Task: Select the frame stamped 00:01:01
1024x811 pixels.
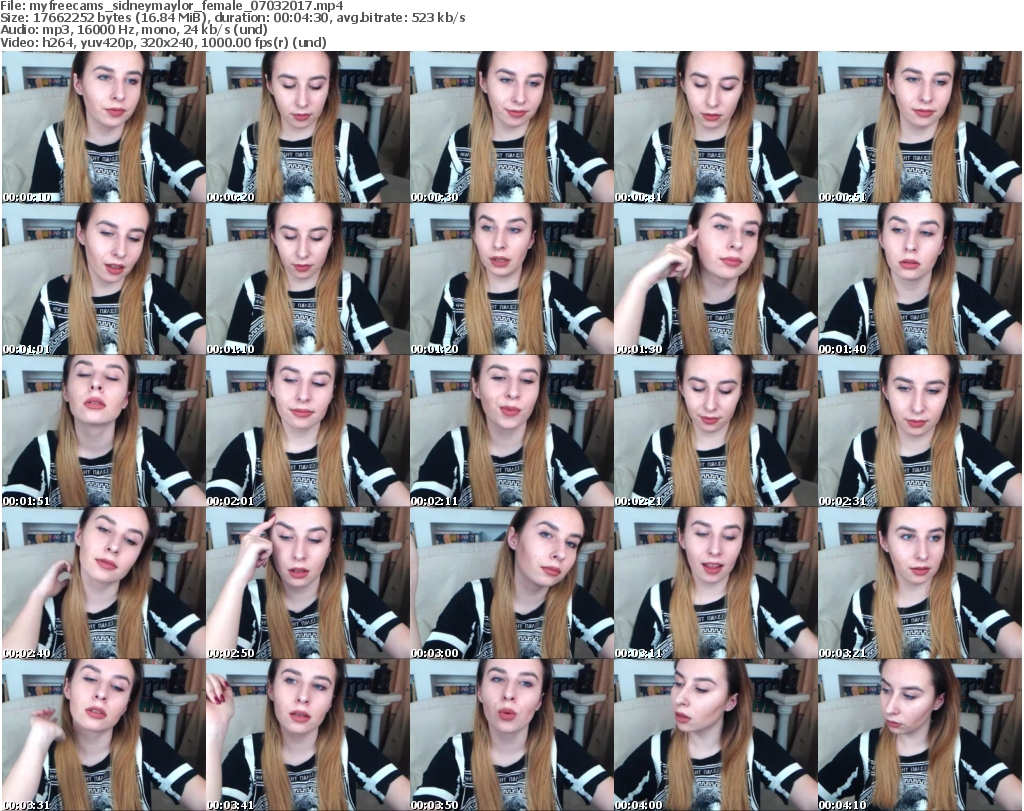Action: (x=103, y=279)
